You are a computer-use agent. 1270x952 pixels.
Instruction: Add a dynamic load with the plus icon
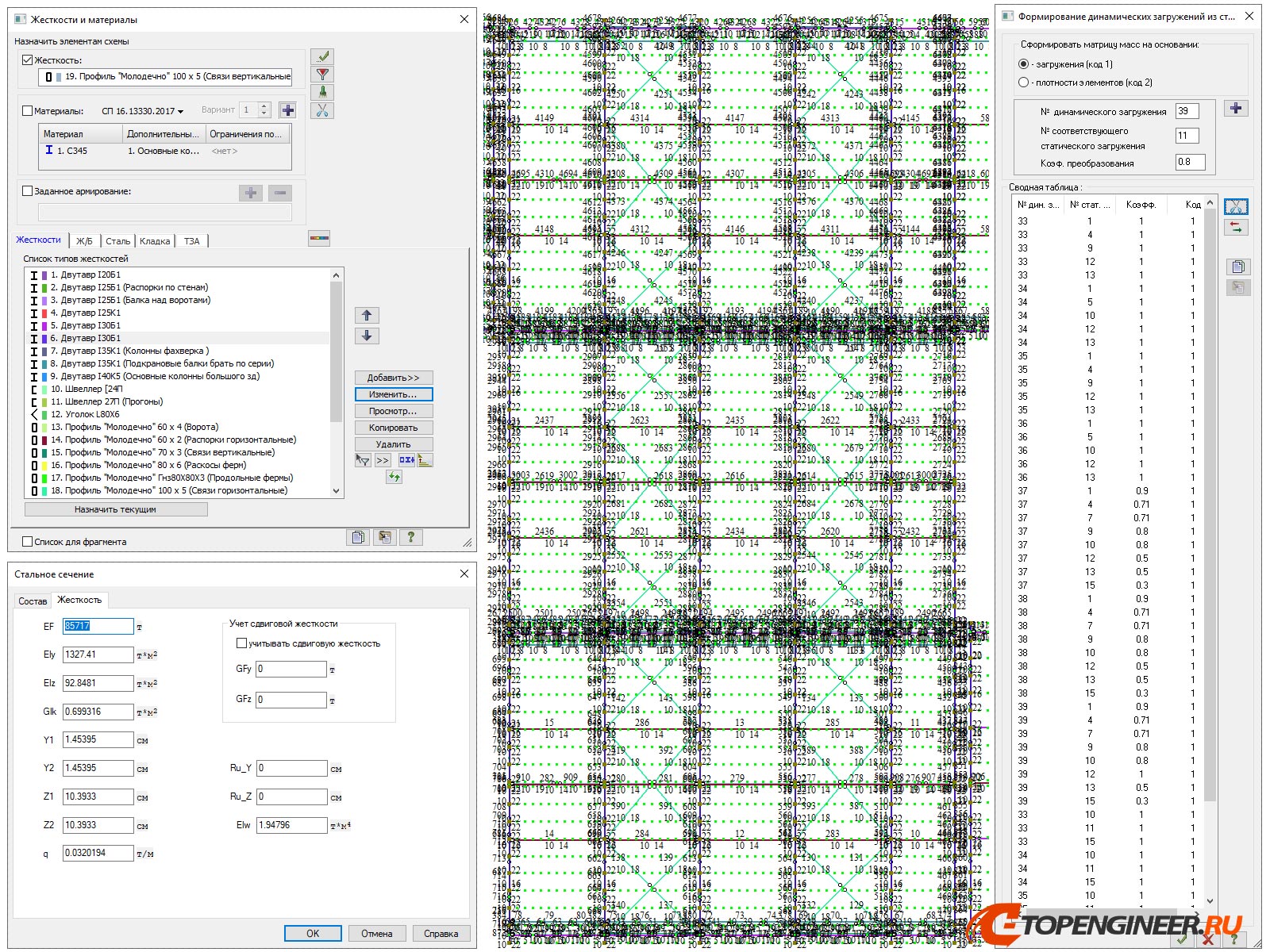(x=1236, y=109)
